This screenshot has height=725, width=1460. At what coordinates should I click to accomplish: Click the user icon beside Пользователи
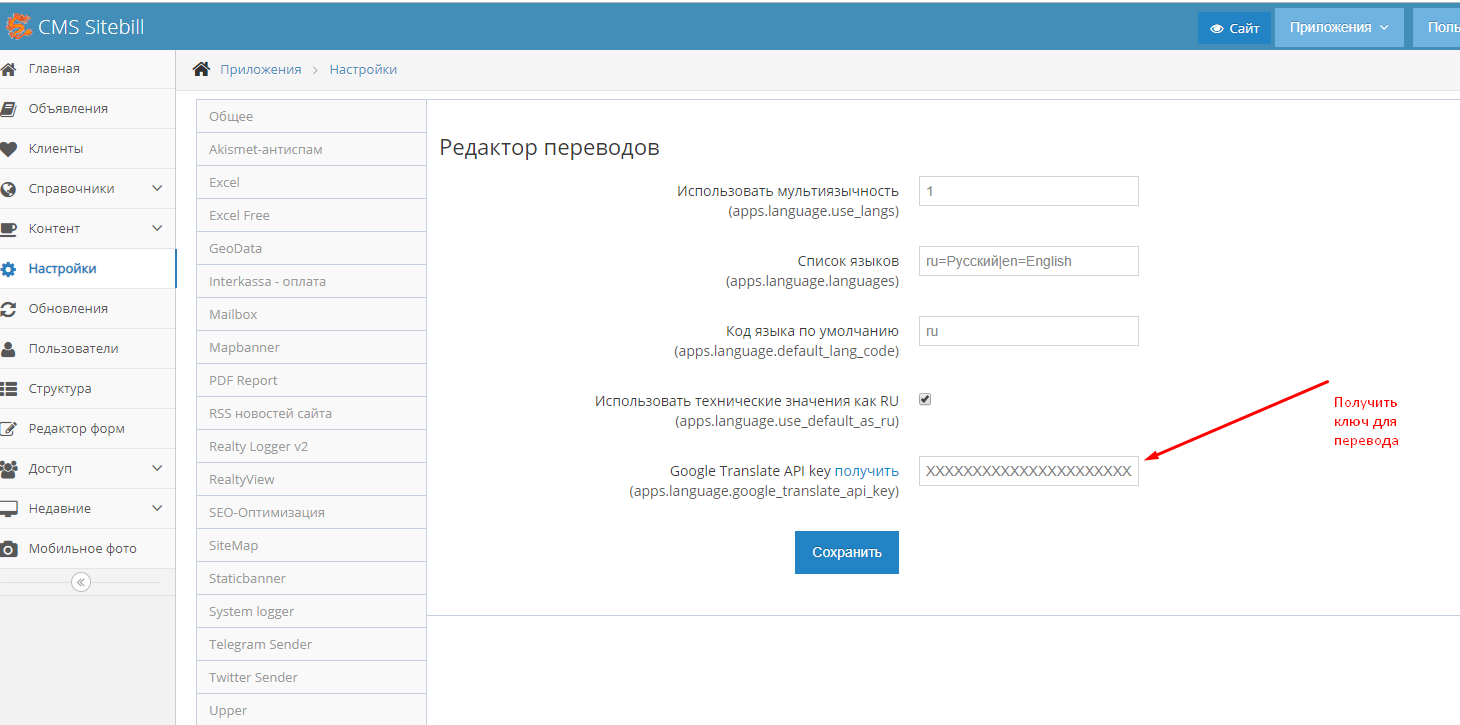coord(9,349)
